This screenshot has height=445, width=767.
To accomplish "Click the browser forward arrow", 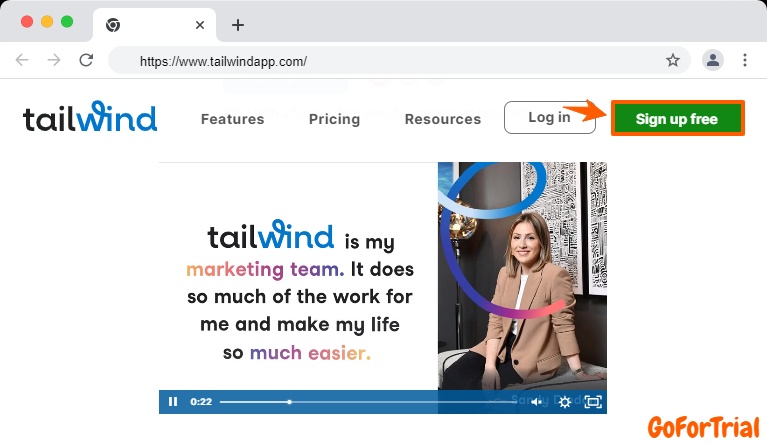I will click(x=54, y=60).
